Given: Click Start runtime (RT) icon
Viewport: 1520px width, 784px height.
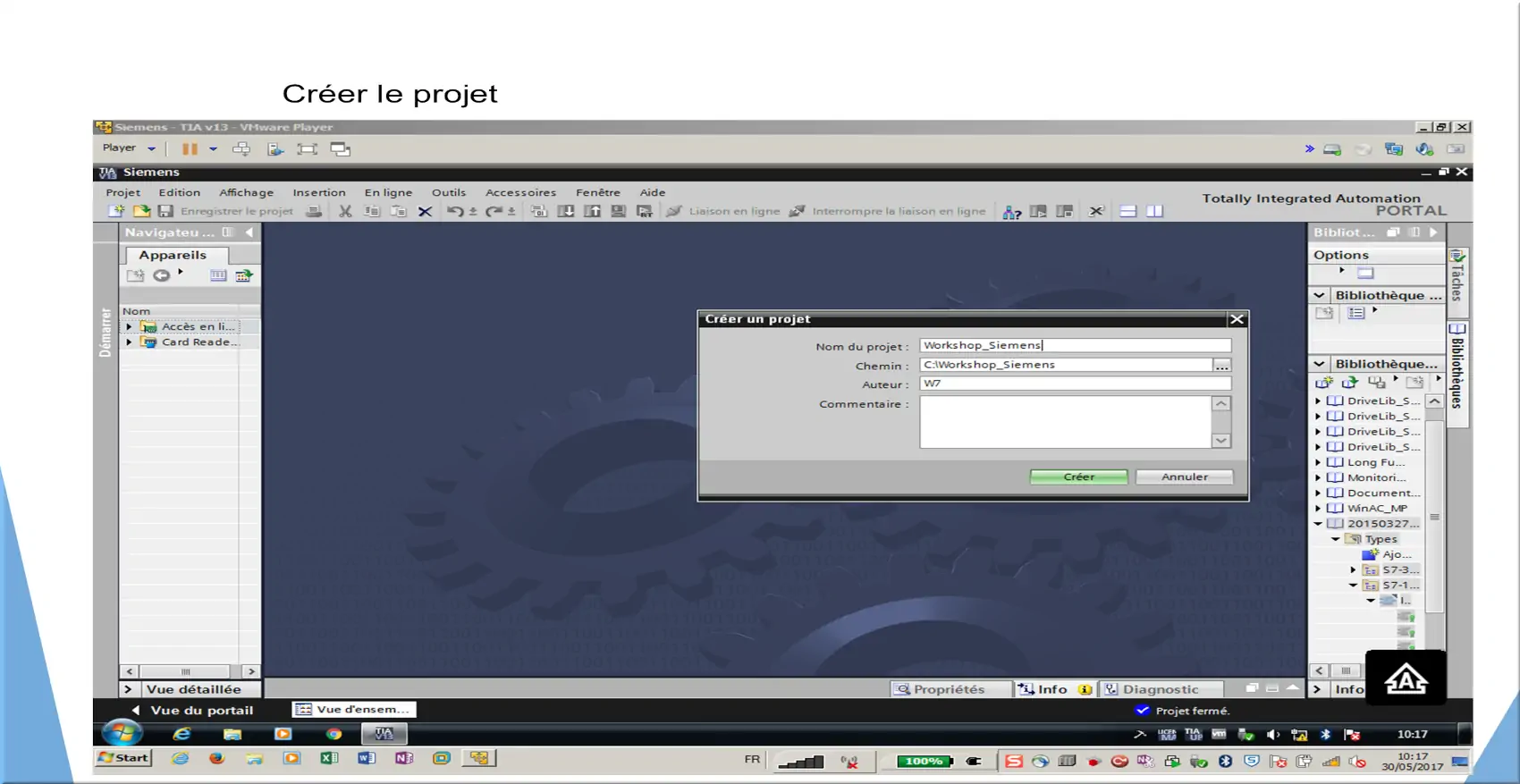Looking at the screenshot, I should pyautogui.click(x=644, y=211).
